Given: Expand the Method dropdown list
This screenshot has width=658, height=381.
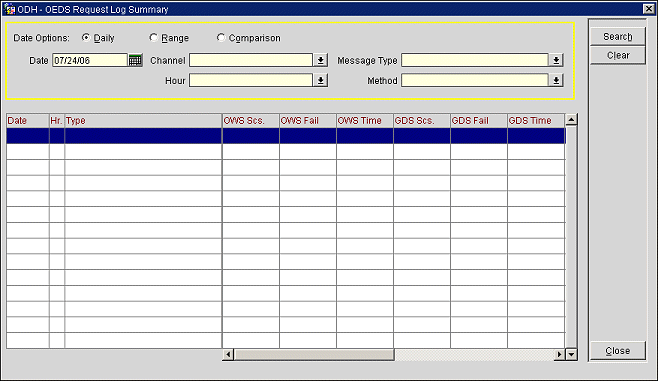Looking at the screenshot, I should click(x=556, y=80).
